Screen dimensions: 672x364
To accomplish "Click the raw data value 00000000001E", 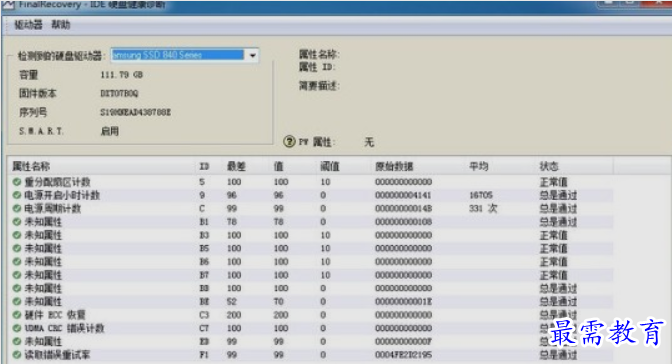I will (403, 301).
